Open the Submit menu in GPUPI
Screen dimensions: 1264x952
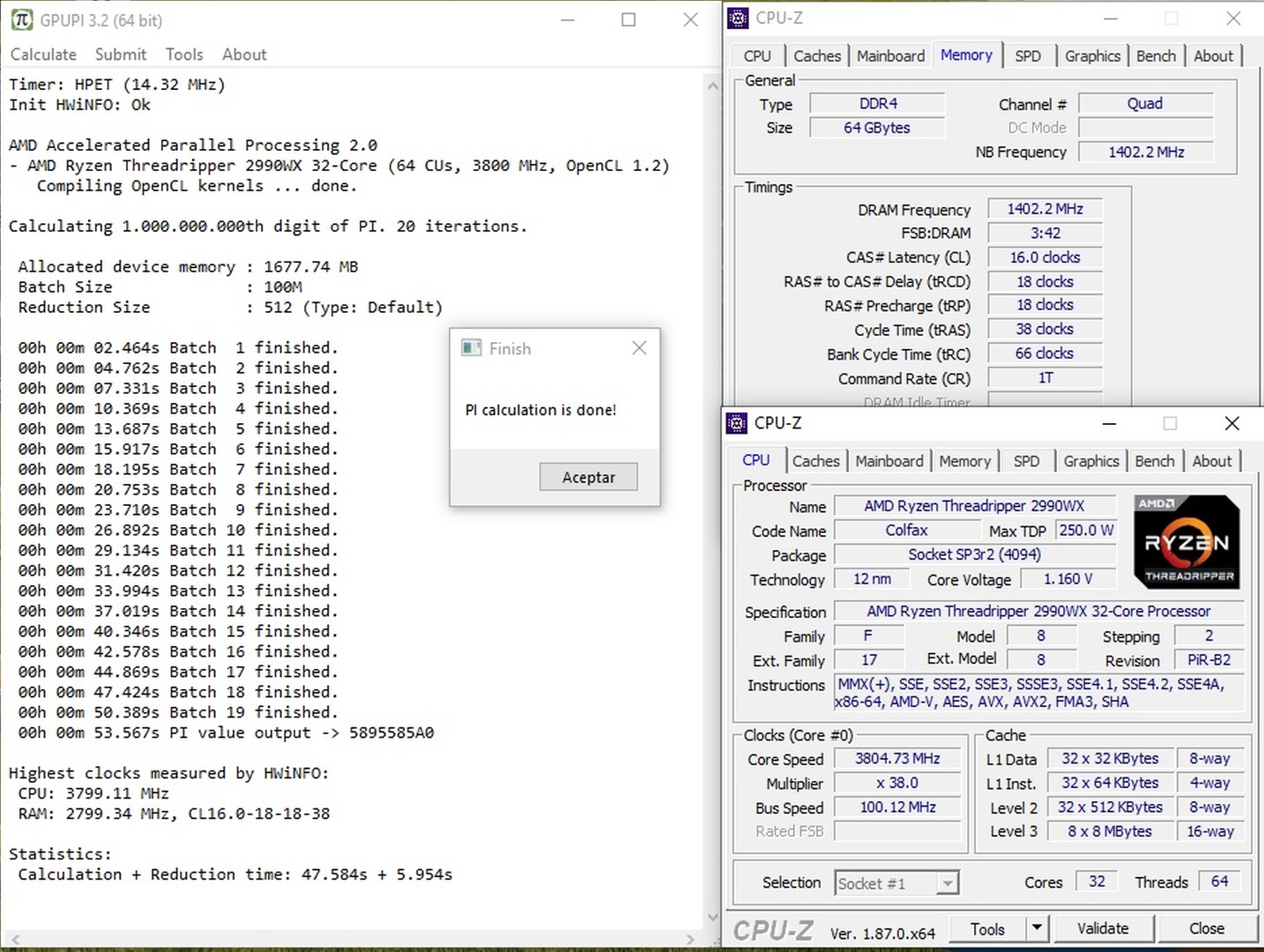(121, 55)
